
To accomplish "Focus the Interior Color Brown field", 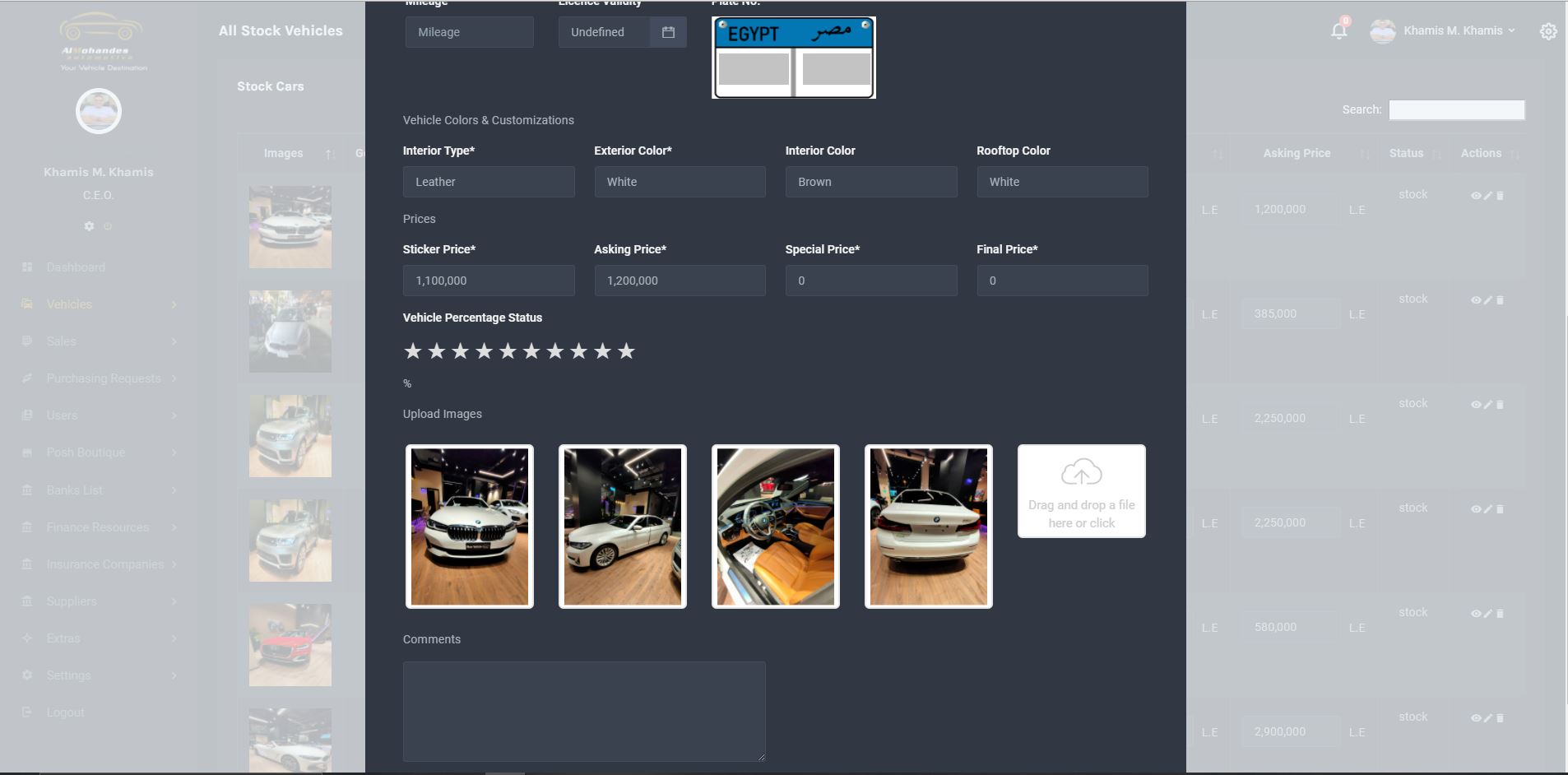I will 871,182.
